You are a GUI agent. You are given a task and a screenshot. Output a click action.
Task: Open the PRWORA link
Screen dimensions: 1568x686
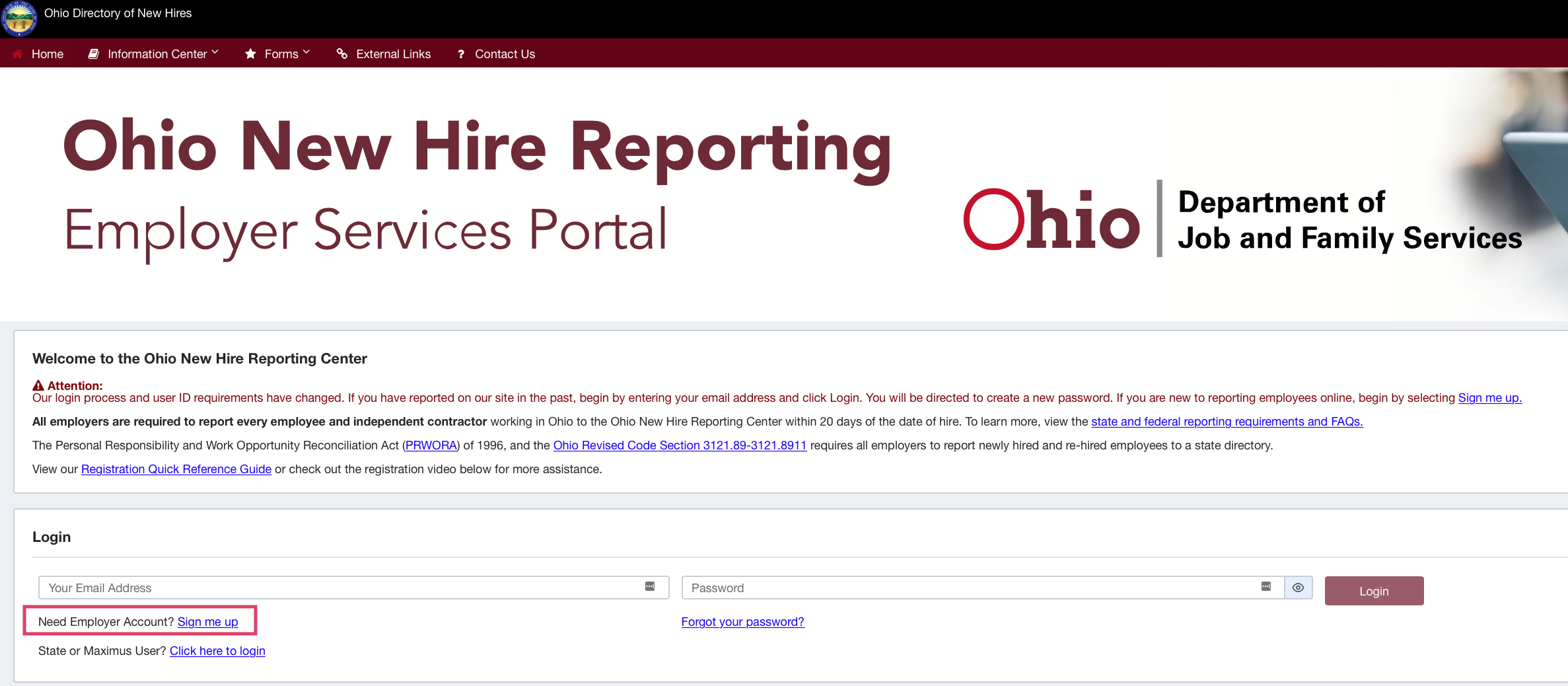431,445
